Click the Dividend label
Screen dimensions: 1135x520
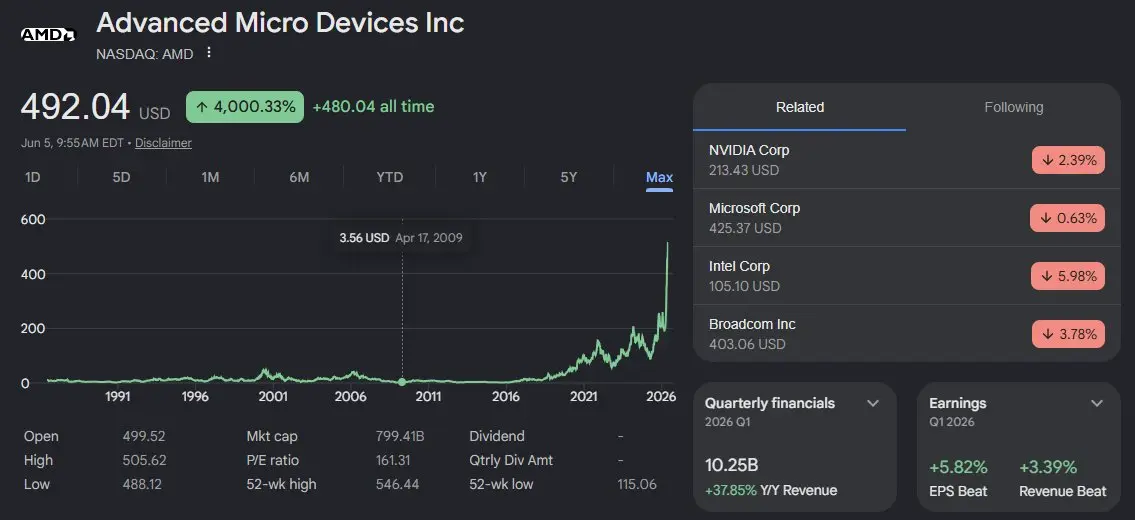497,436
